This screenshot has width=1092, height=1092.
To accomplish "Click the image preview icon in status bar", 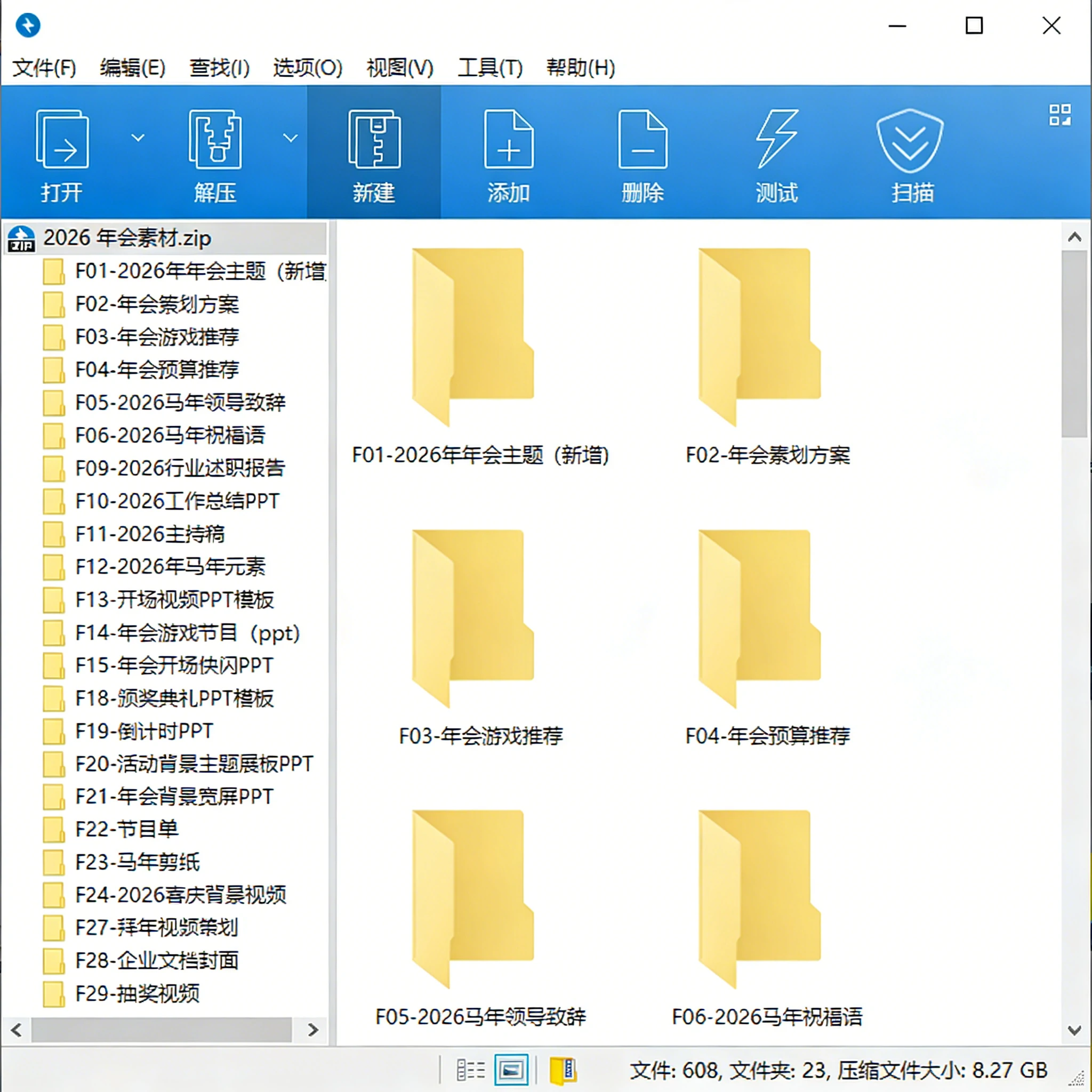I will (510, 1070).
